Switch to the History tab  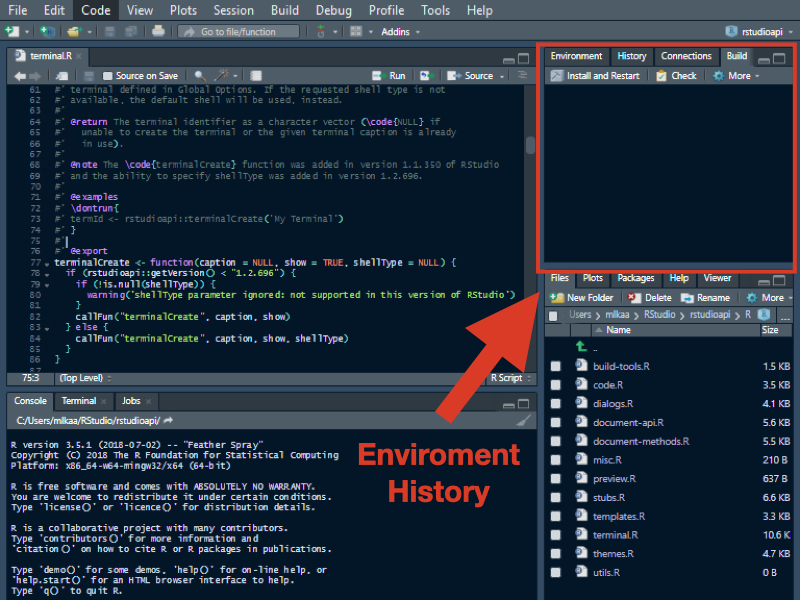(632, 56)
